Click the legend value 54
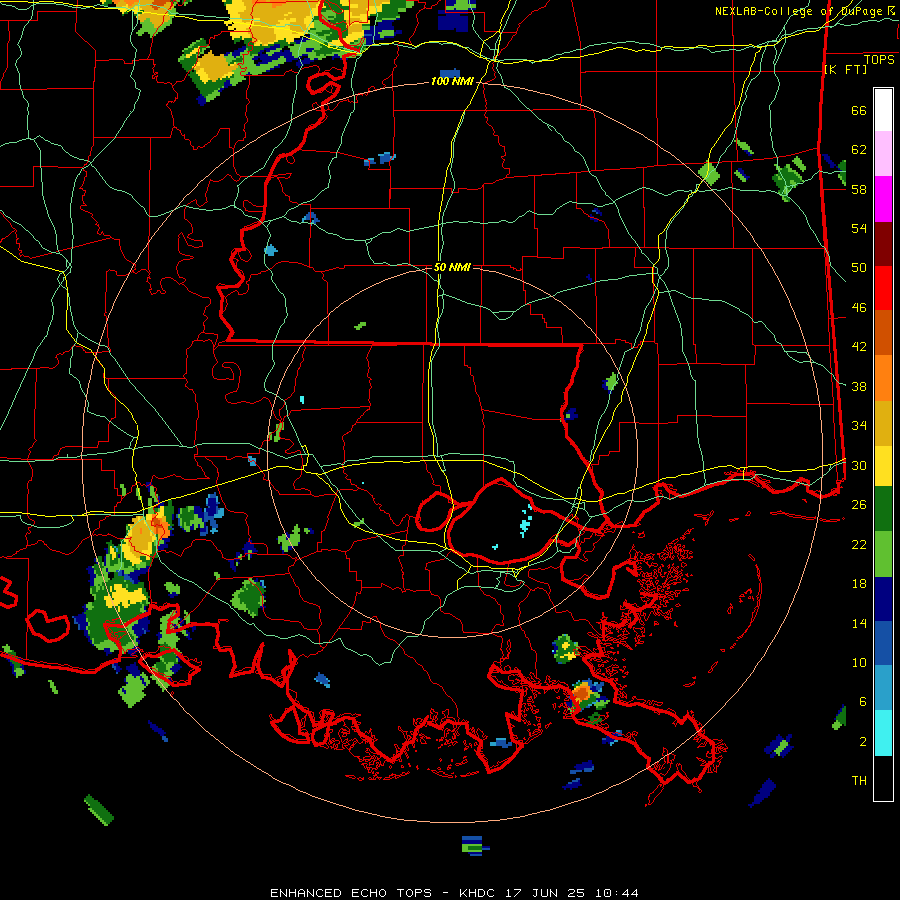 (859, 228)
